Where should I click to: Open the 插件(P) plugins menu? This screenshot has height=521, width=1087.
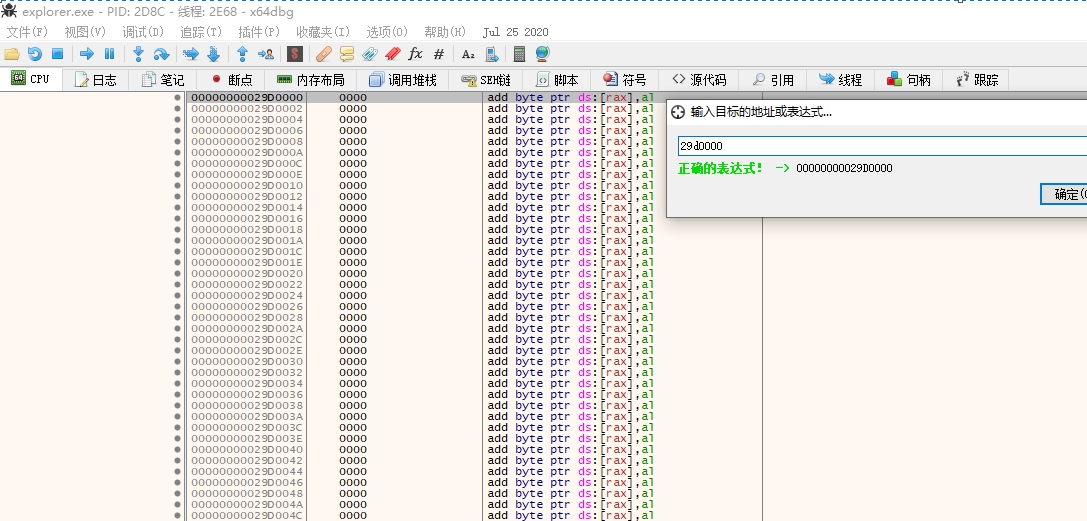tap(257, 32)
